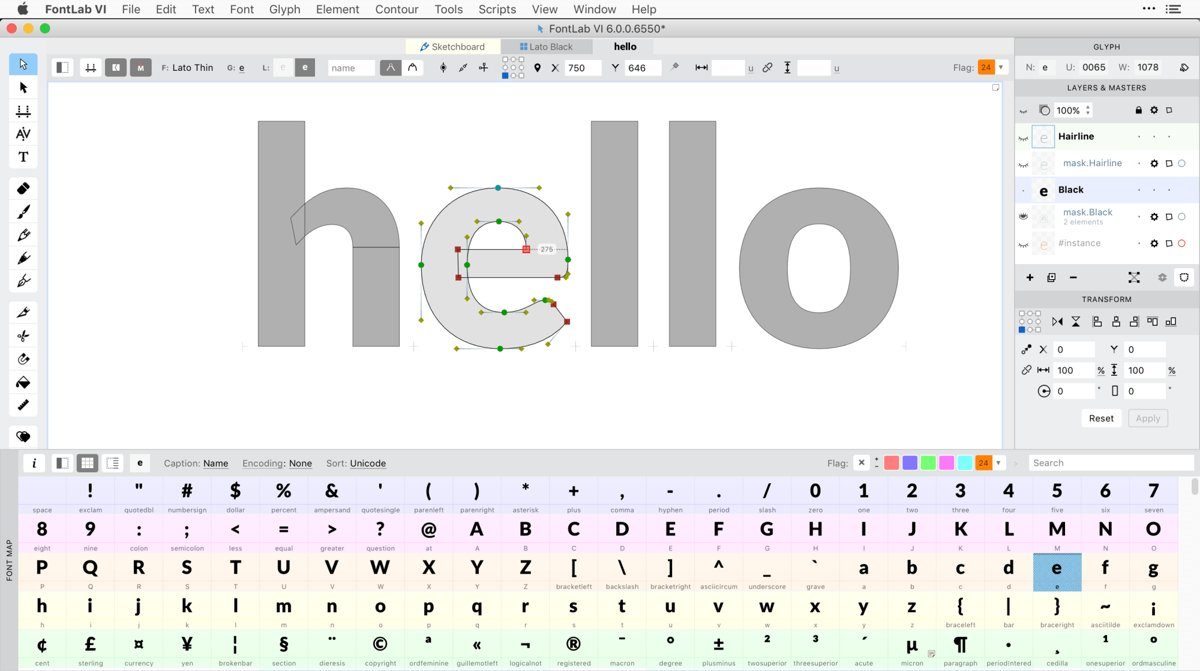Open font map flag color dropdown arrow

tap(998, 463)
